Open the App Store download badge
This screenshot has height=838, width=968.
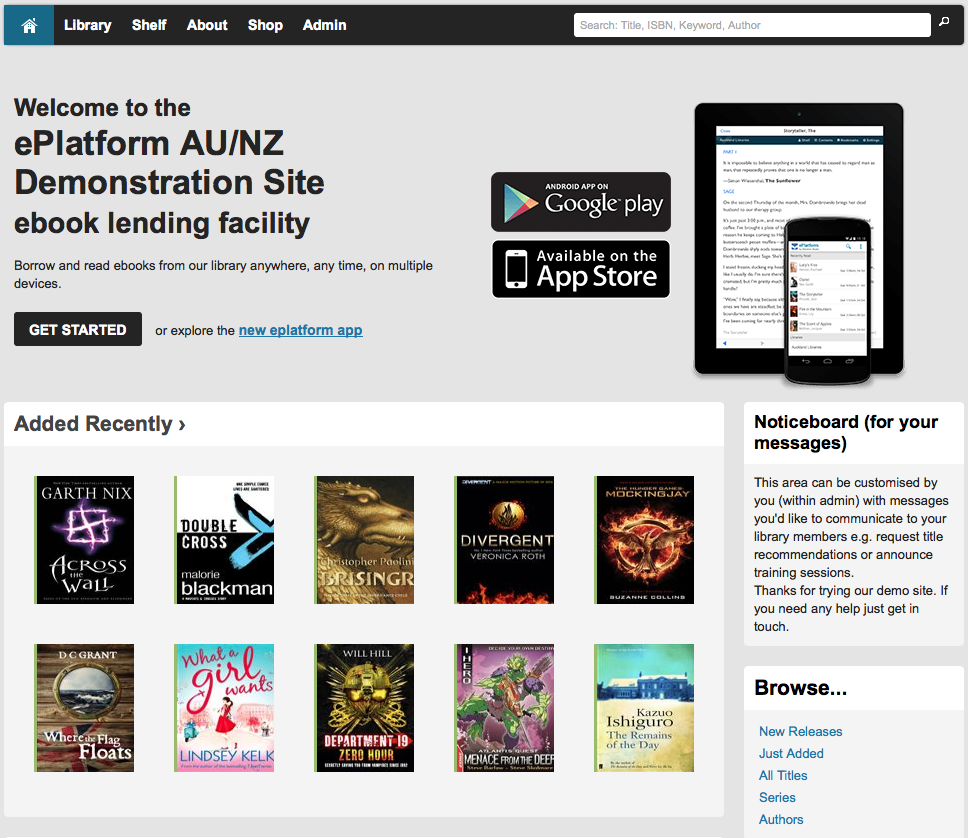tap(581, 269)
